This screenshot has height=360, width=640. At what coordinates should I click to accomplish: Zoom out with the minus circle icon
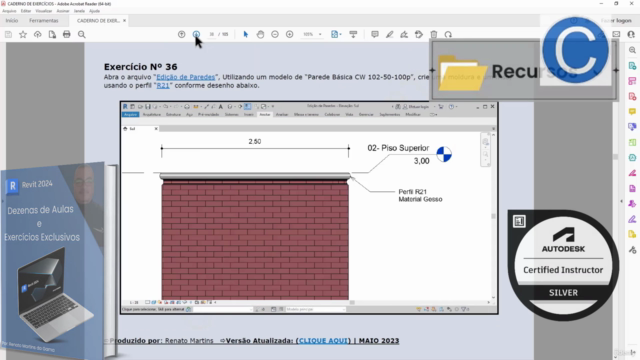pyautogui.click(x=275, y=34)
